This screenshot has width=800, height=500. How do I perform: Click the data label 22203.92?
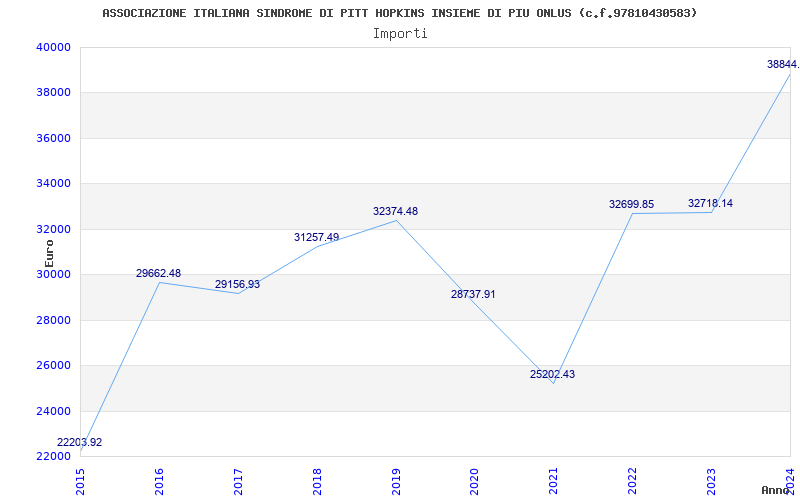pos(79,442)
